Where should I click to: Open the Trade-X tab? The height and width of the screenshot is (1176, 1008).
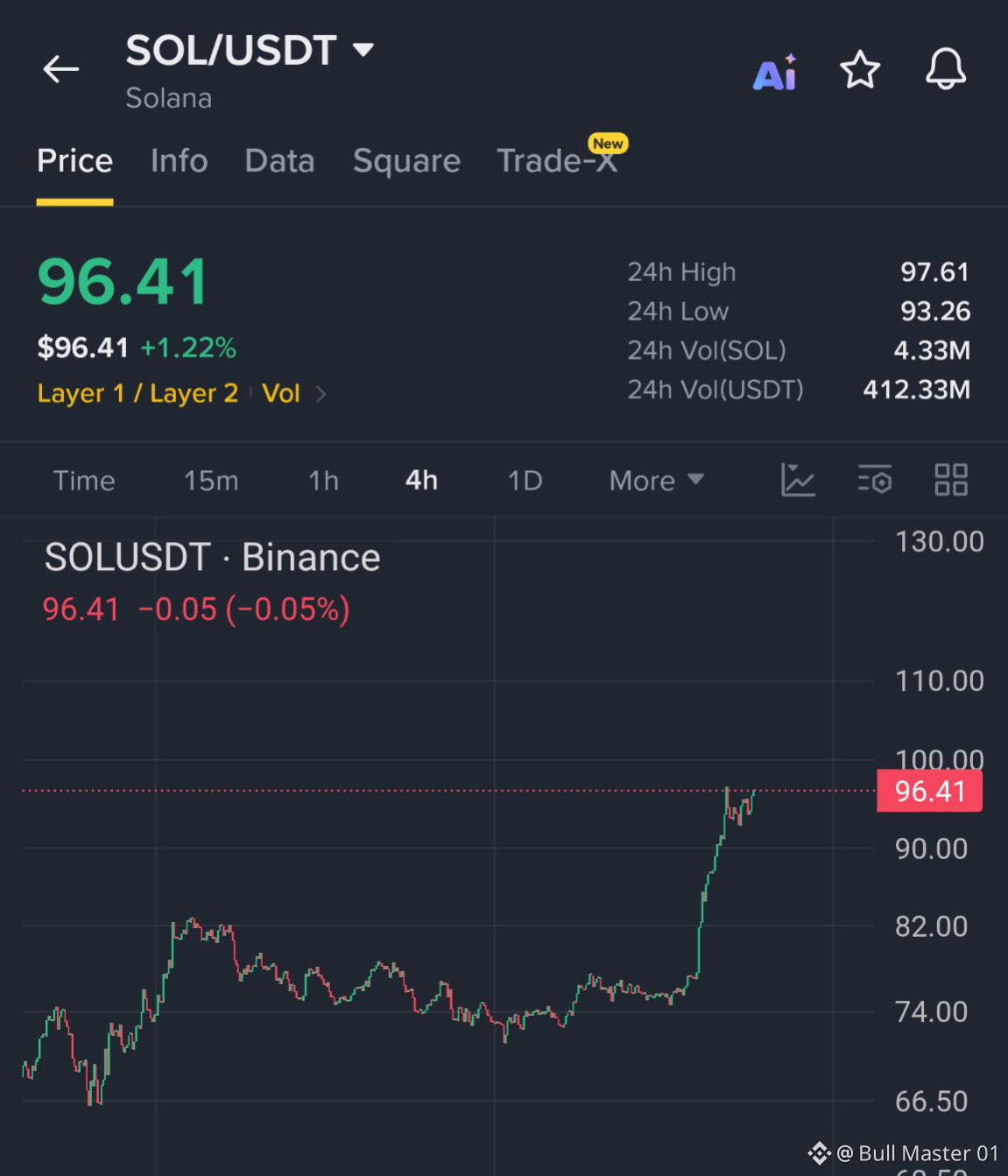pyautogui.click(x=557, y=161)
